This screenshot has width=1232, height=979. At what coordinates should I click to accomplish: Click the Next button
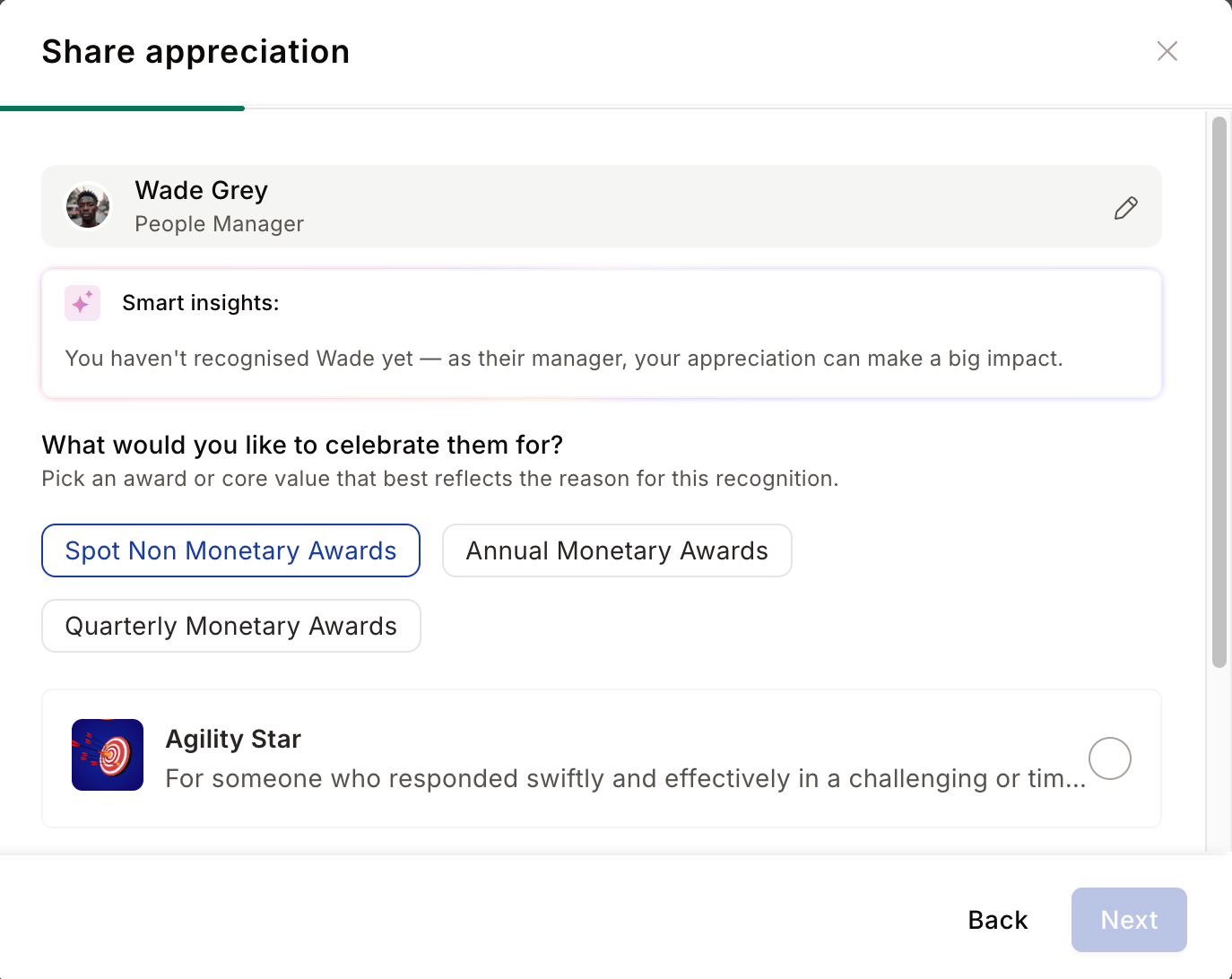click(1129, 920)
